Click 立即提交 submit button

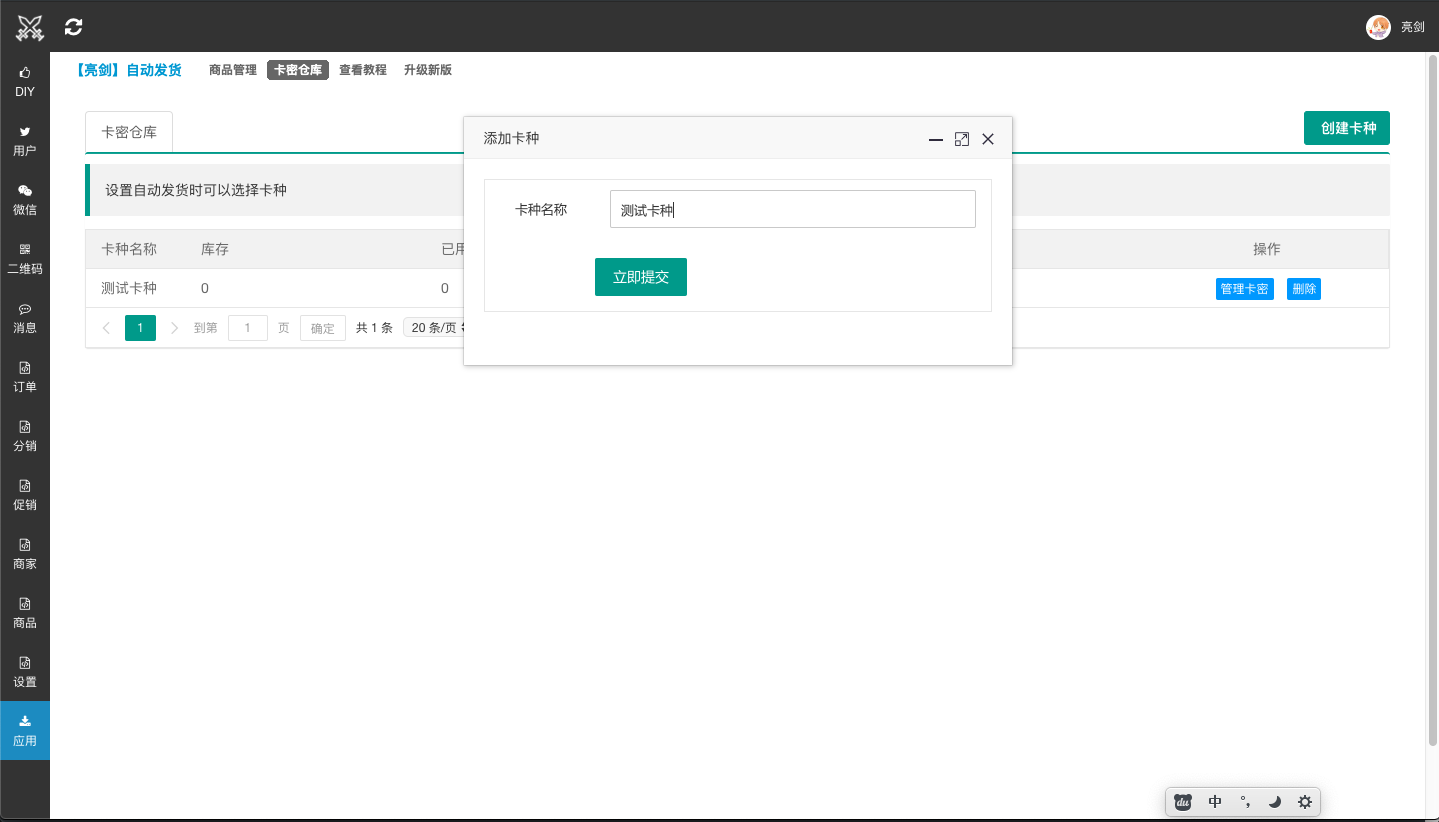641,277
